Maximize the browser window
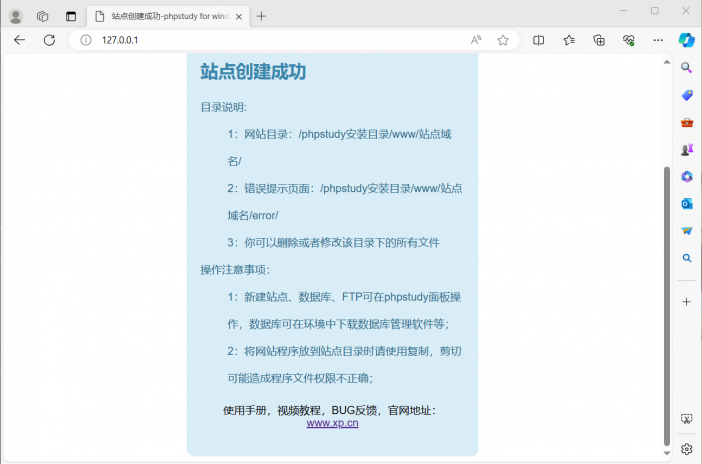Screen dimensions: 702x464 [x=655, y=10]
